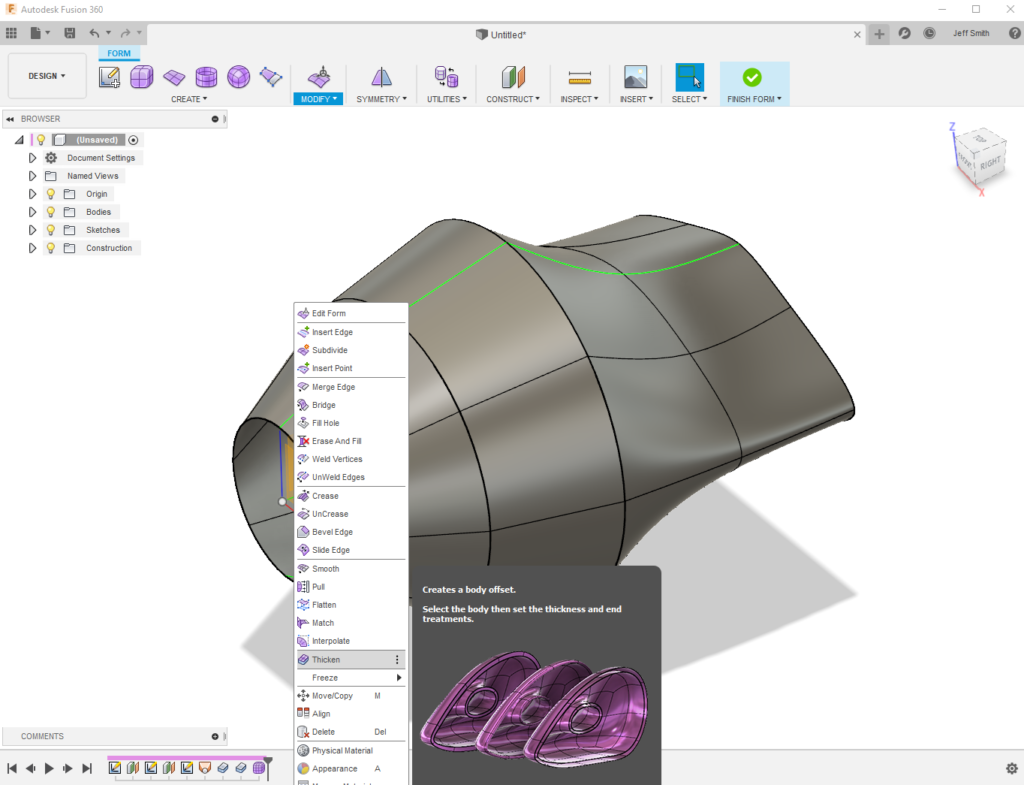This screenshot has width=1024, height=785.
Task: Select Bevel Edge from context menu
Action: [x=331, y=532]
